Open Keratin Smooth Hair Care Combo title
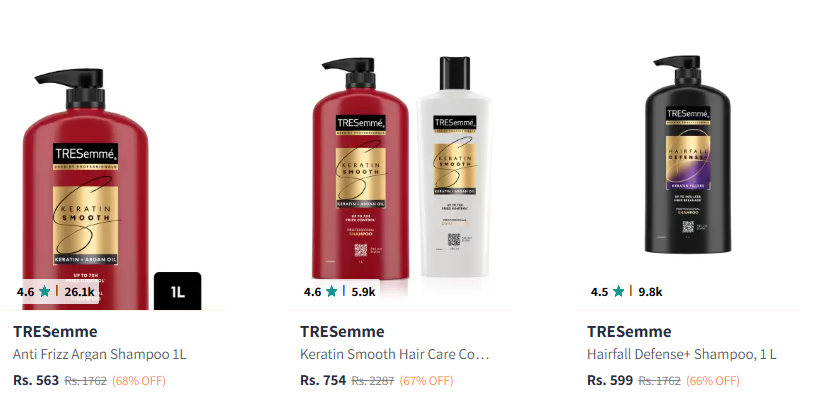 395,354
